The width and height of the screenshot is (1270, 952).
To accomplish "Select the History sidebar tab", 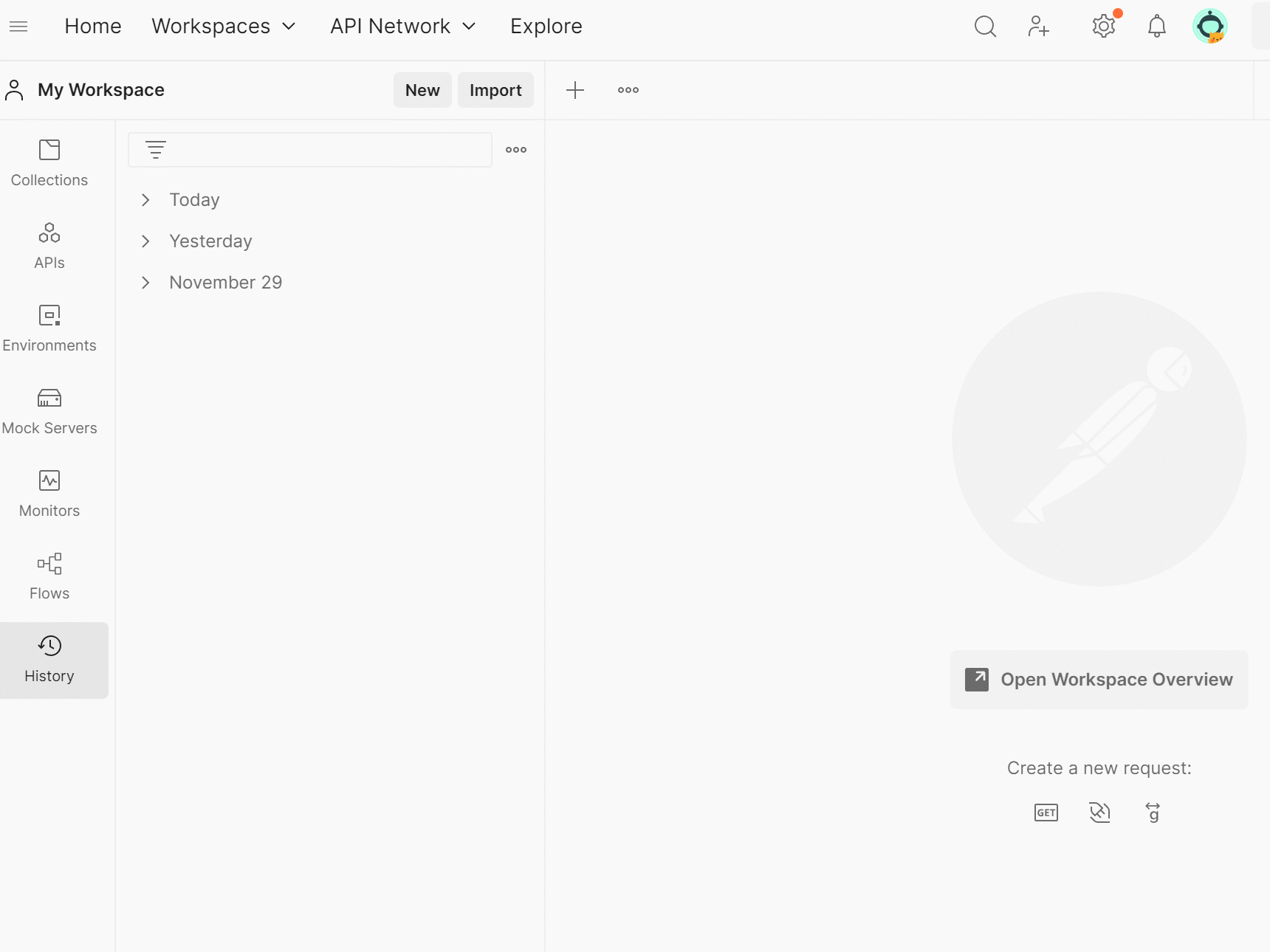I will point(54,660).
